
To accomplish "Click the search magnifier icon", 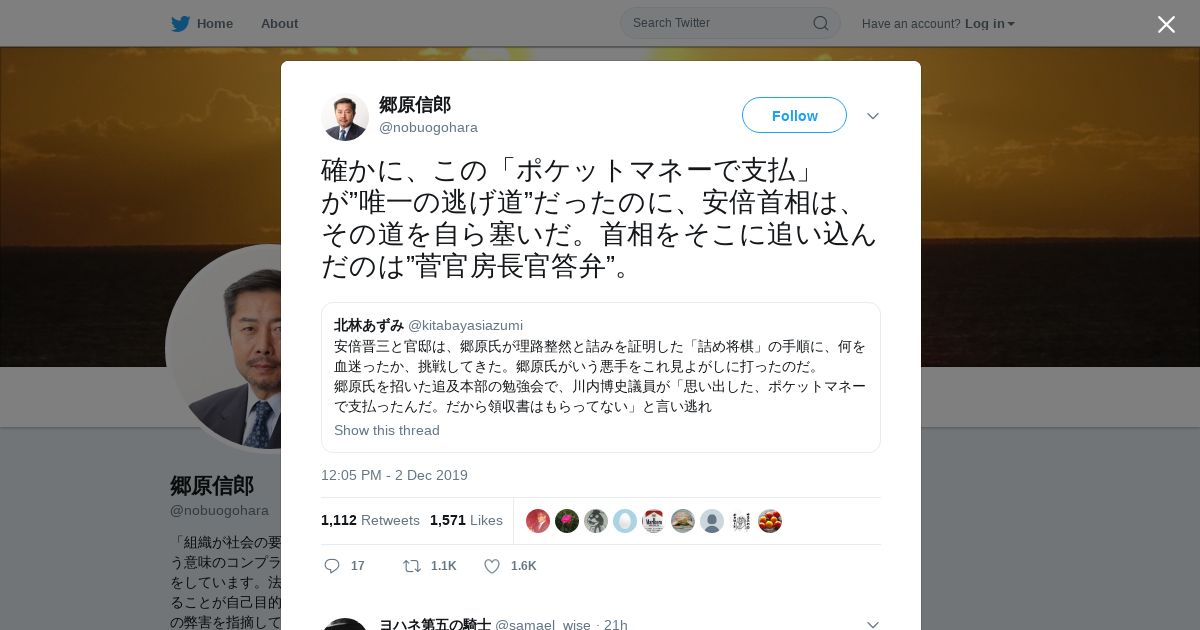I will 820,23.
